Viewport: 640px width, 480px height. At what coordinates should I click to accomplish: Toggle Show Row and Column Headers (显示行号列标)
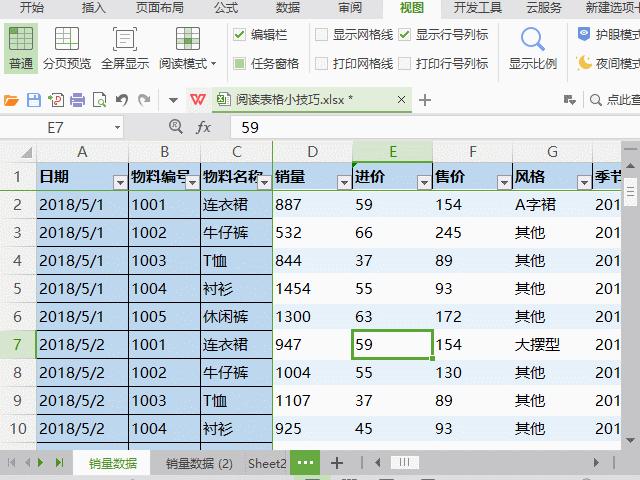point(404,35)
